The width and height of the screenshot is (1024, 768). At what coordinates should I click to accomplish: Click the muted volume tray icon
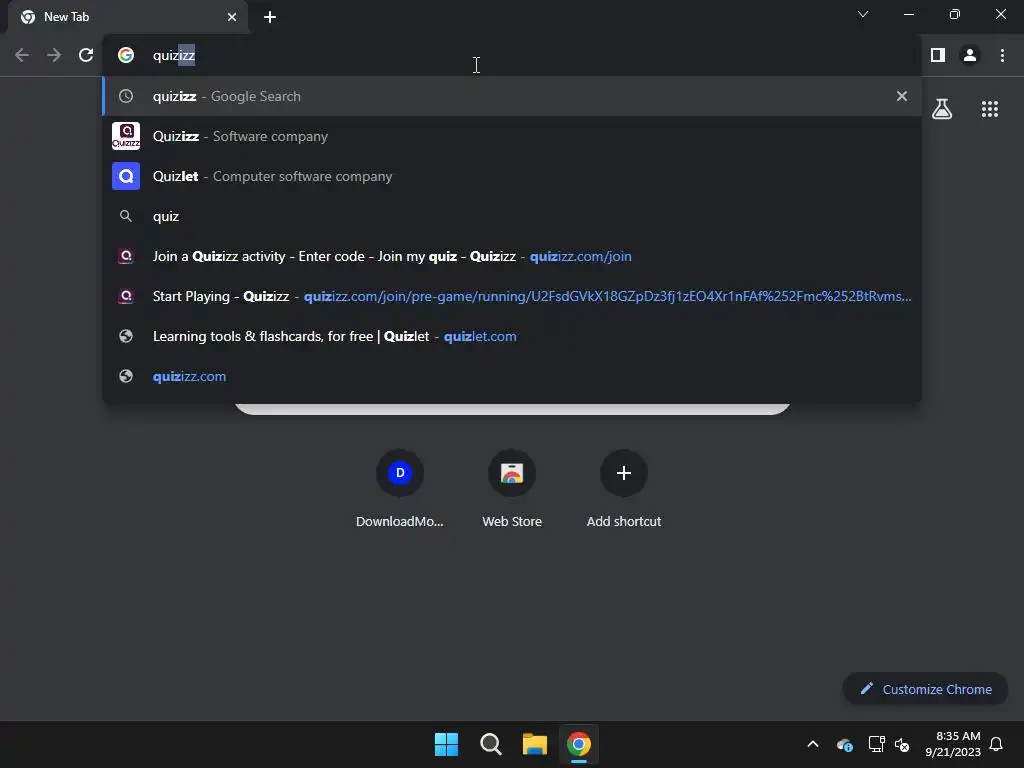point(903,744)
